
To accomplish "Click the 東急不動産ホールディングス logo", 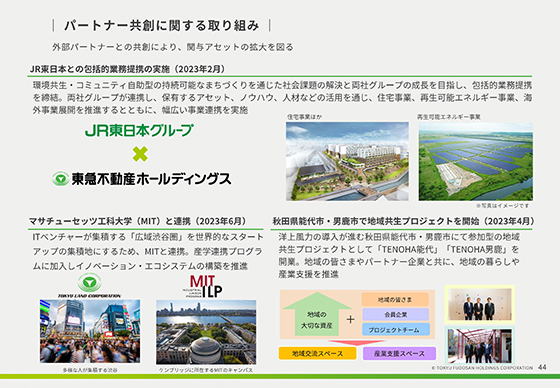I will coord(141,179).
